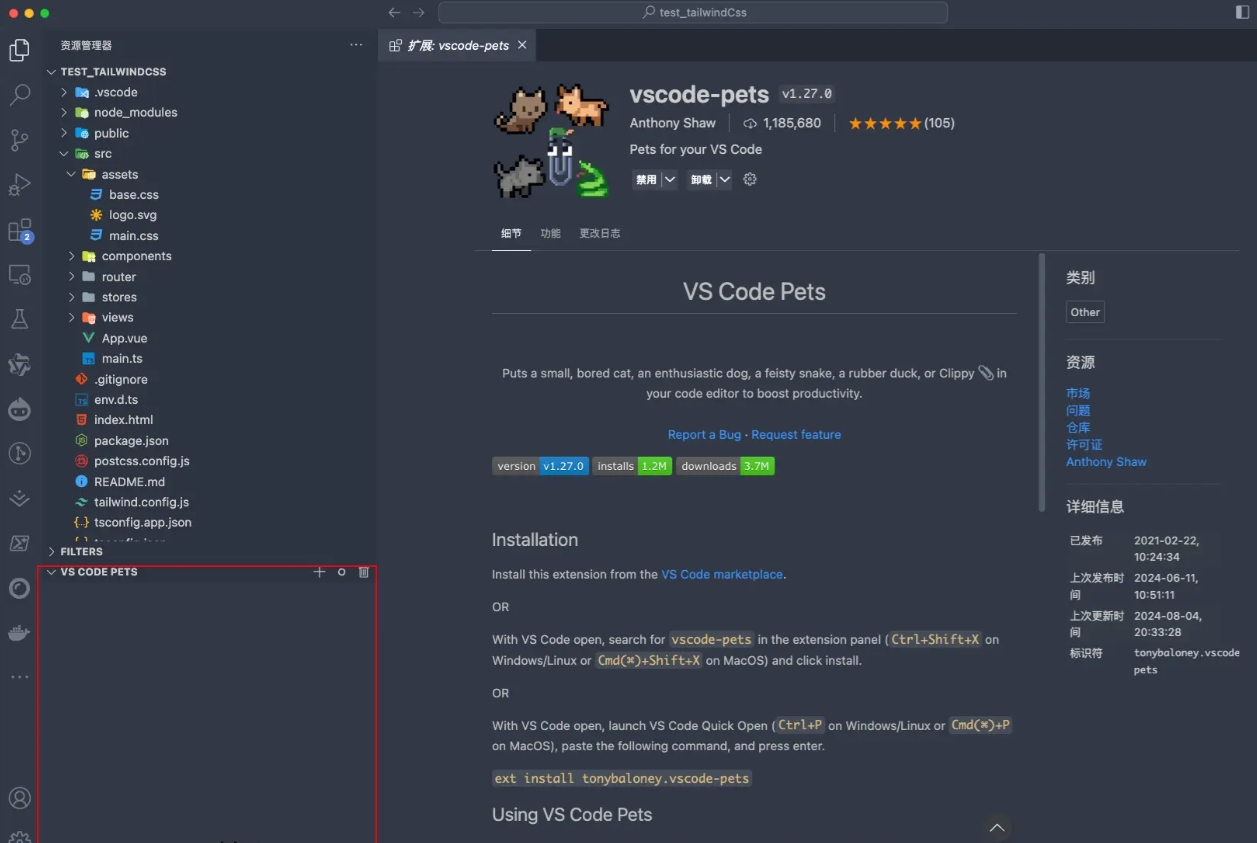
Task: Select the 扩展: vscode-pets editor tab
Action: [458, 45]
